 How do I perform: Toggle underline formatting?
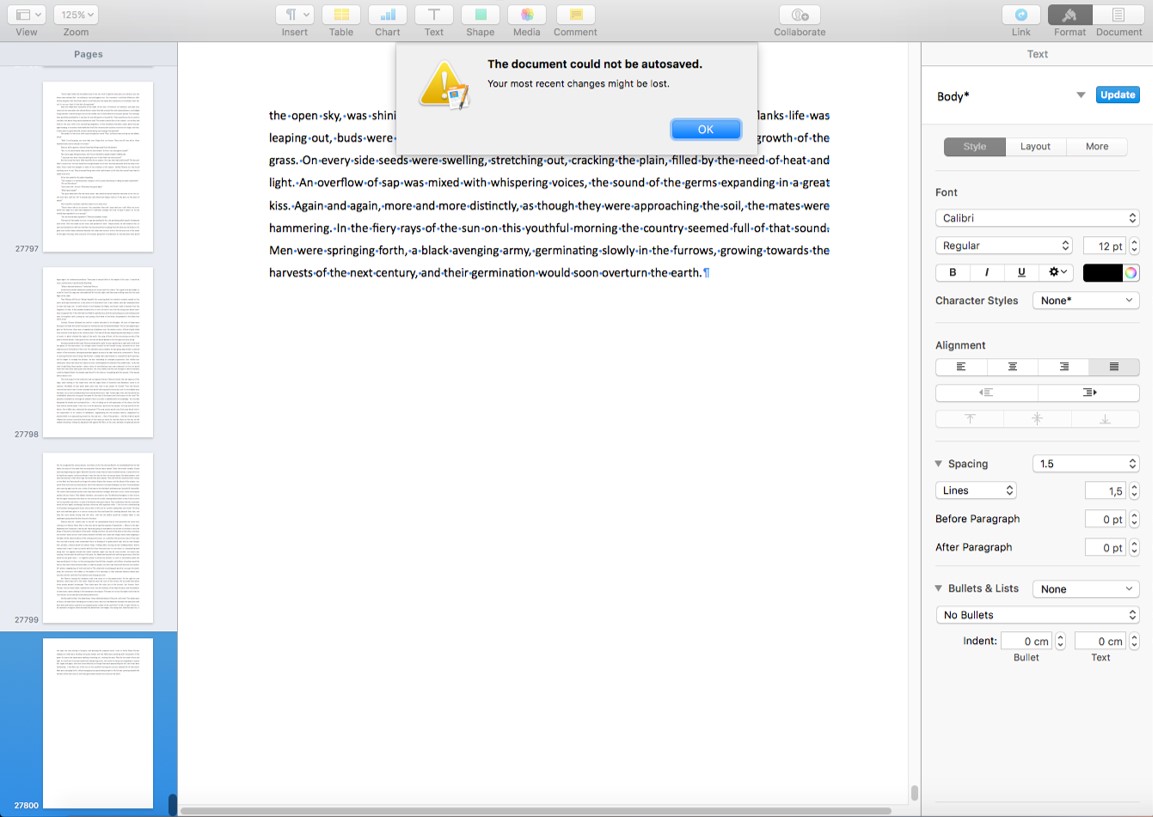coord(1020,272)
